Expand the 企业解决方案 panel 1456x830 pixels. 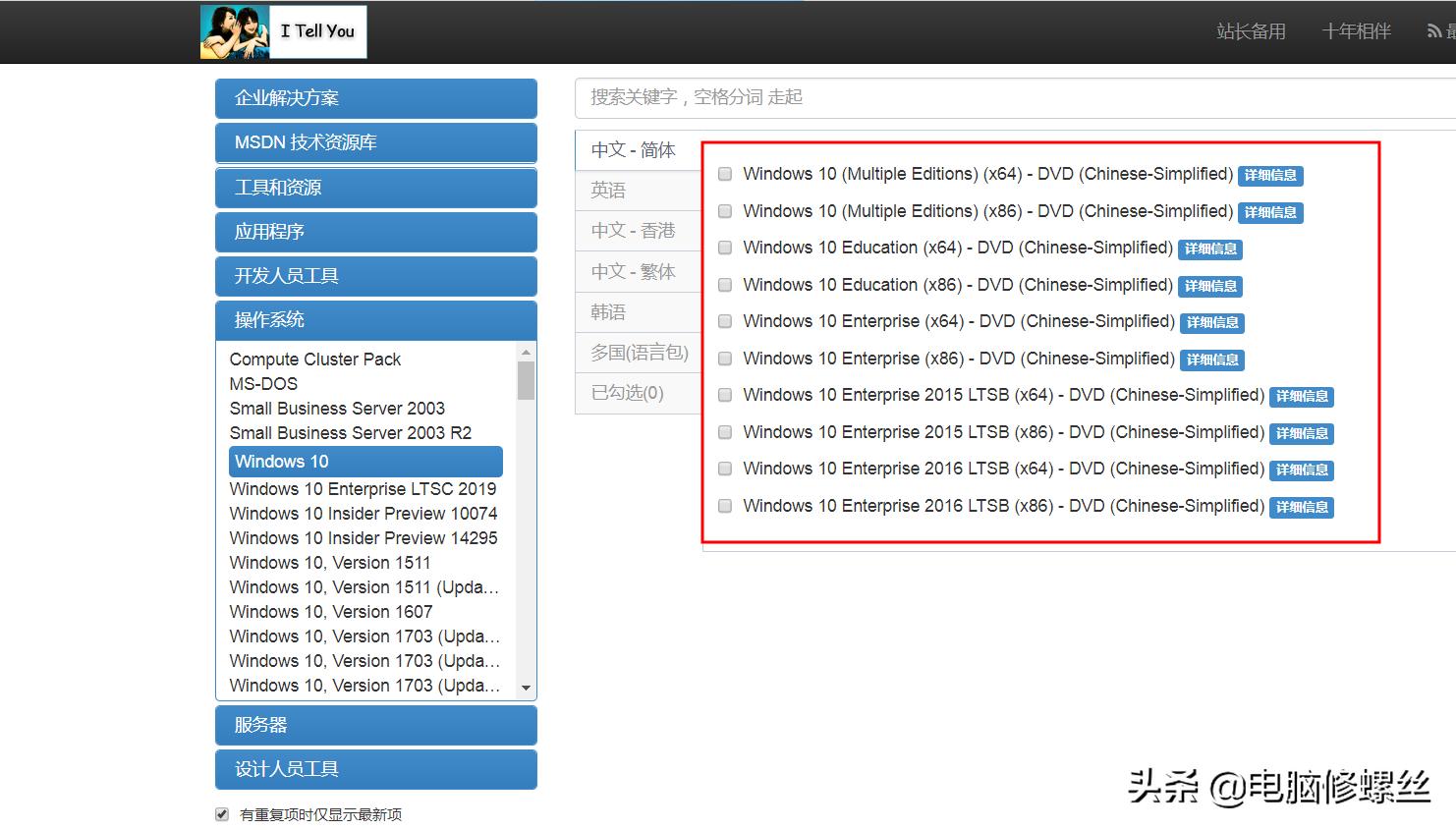(376, 98)
